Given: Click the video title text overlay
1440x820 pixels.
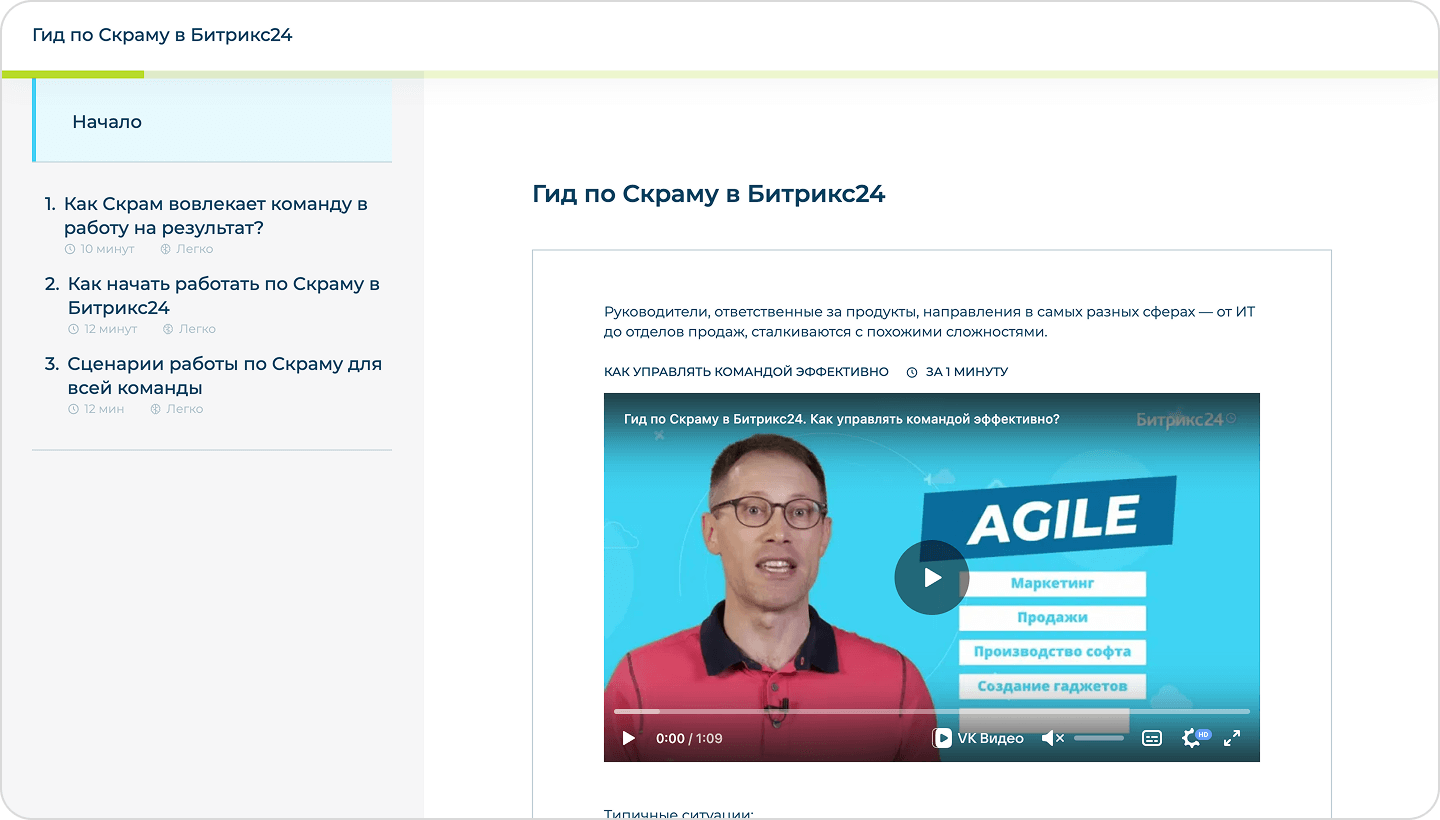Looking at the screenshot, I should [x=841, y=420].
